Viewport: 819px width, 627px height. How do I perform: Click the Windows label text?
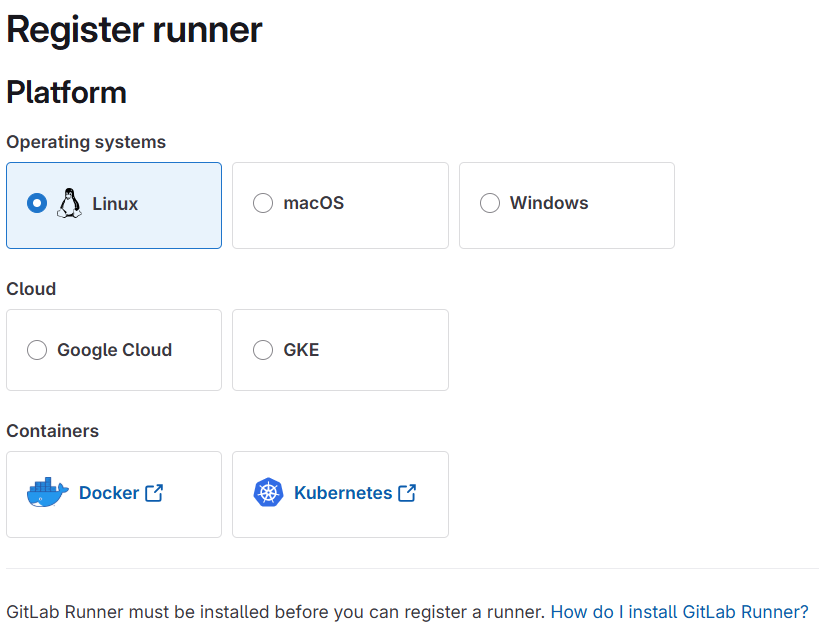pyautogui.click(x=549, y=203)
